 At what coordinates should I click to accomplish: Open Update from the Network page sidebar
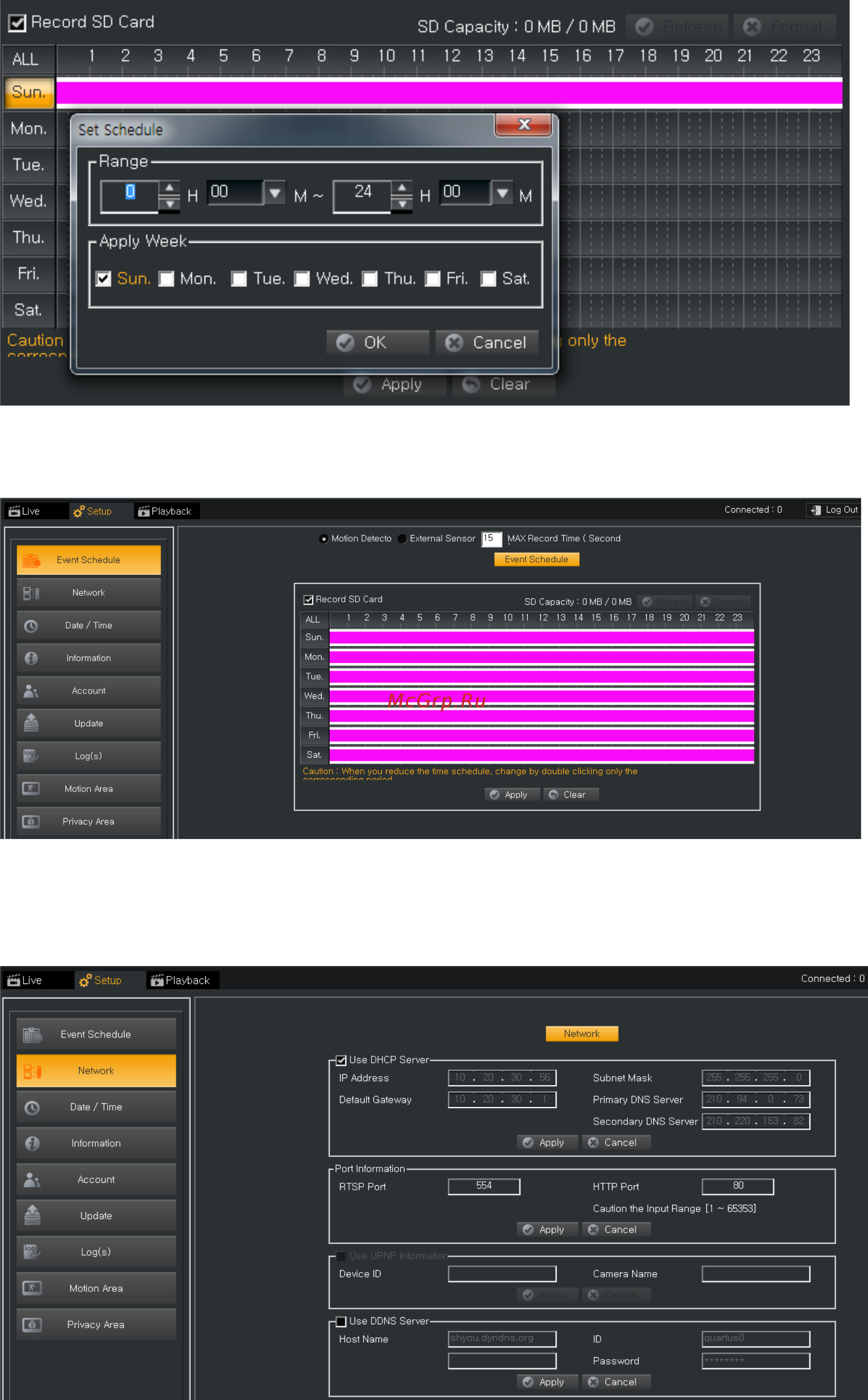tap(96, 1215)
